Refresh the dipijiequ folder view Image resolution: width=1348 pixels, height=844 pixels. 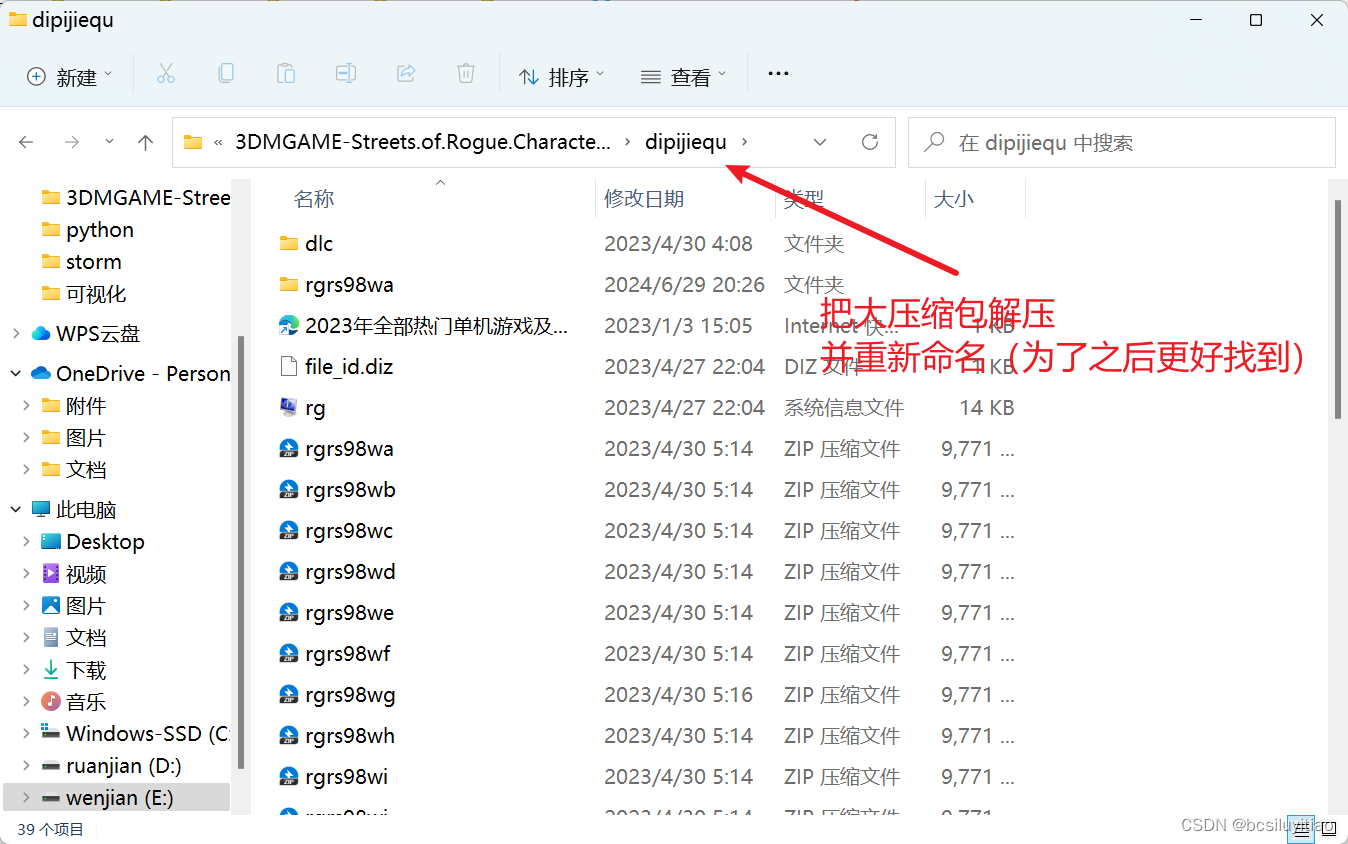pos(869,142)
